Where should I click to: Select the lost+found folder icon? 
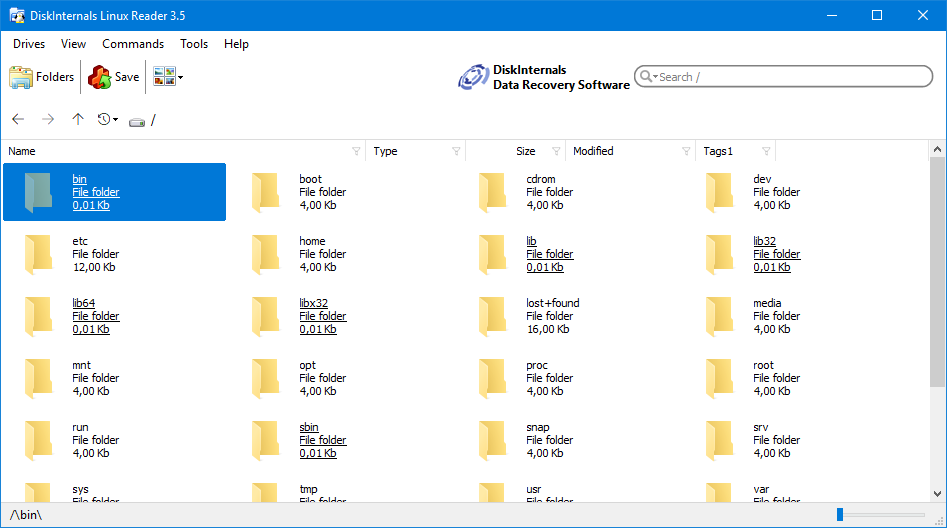click(492, 317)
